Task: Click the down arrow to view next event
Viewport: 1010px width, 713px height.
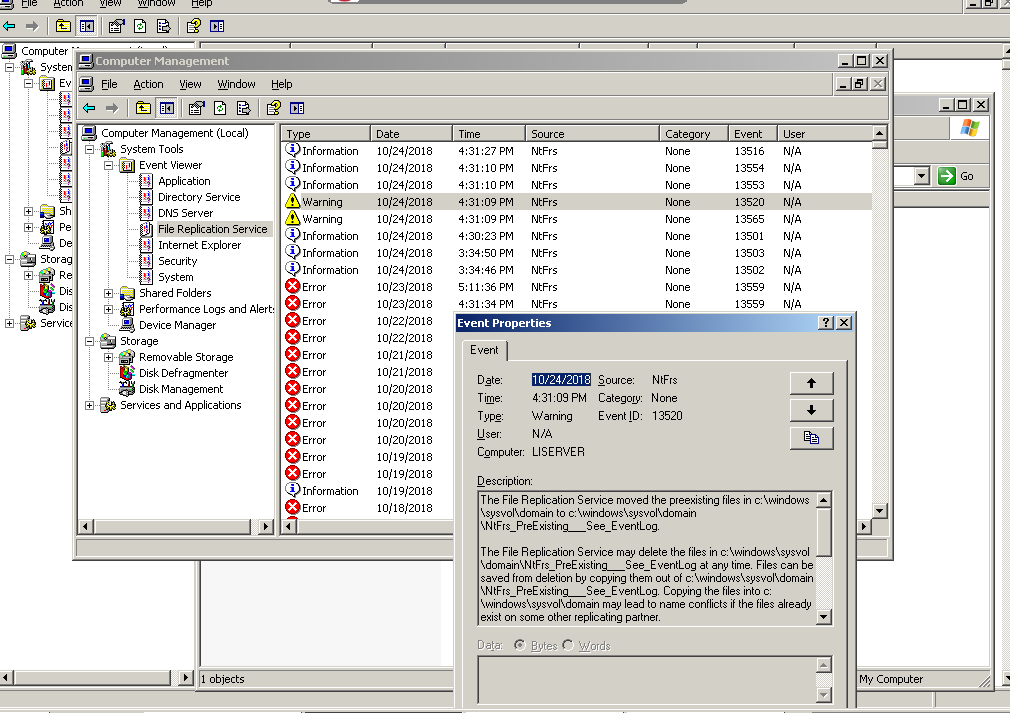Action: click(x=812, y=410)
